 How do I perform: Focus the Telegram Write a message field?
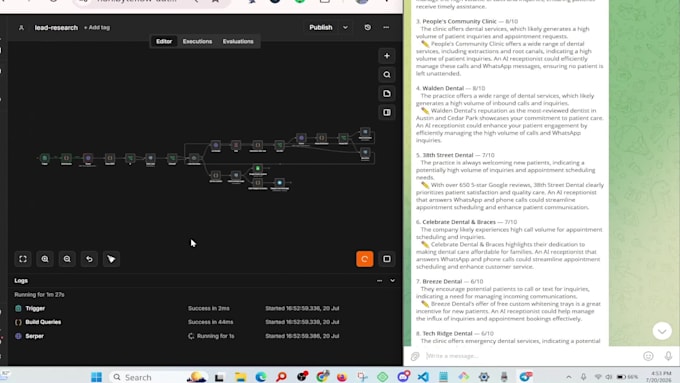tap(530, 356)
